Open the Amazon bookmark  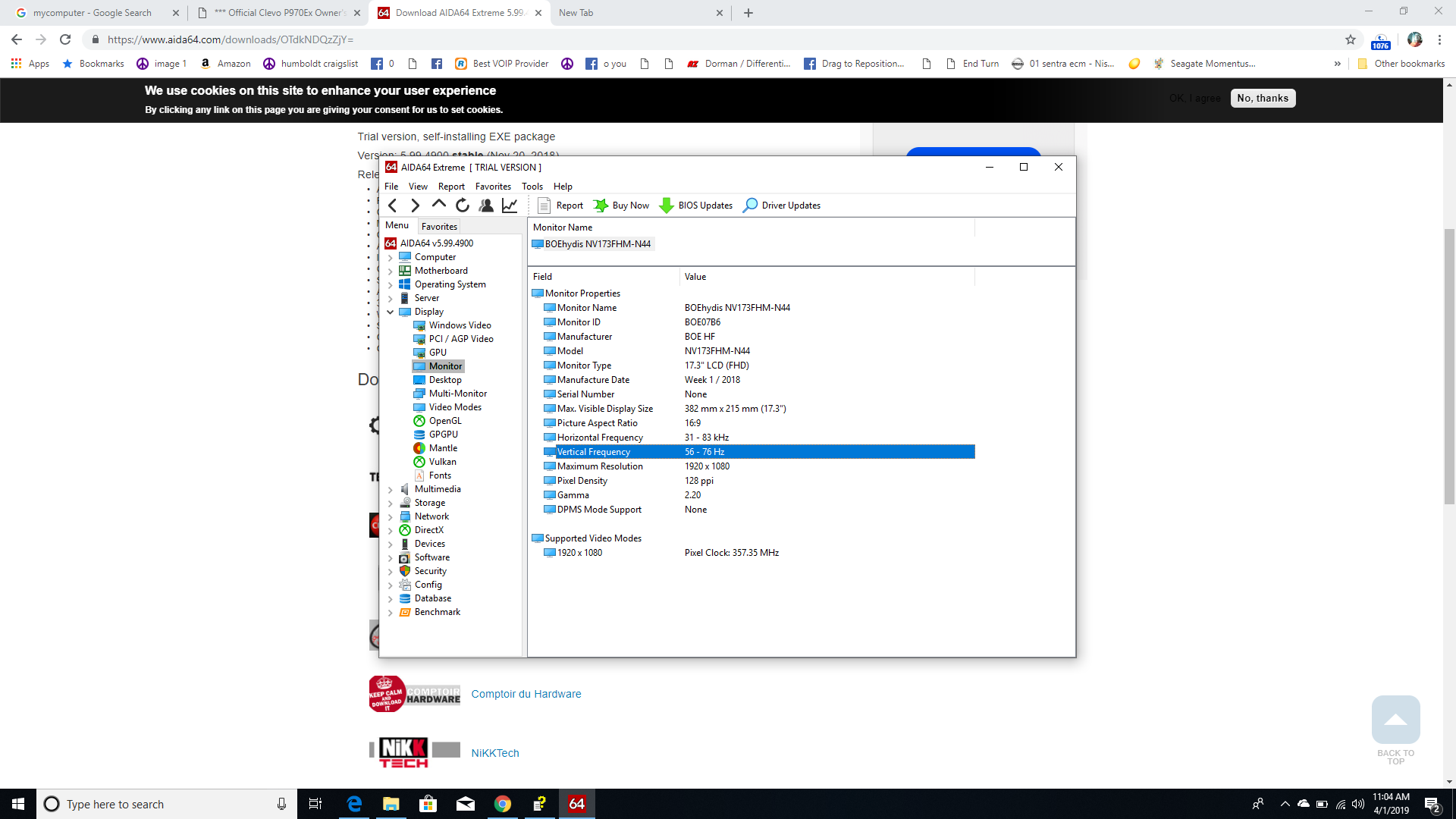[x=225, y=64]
